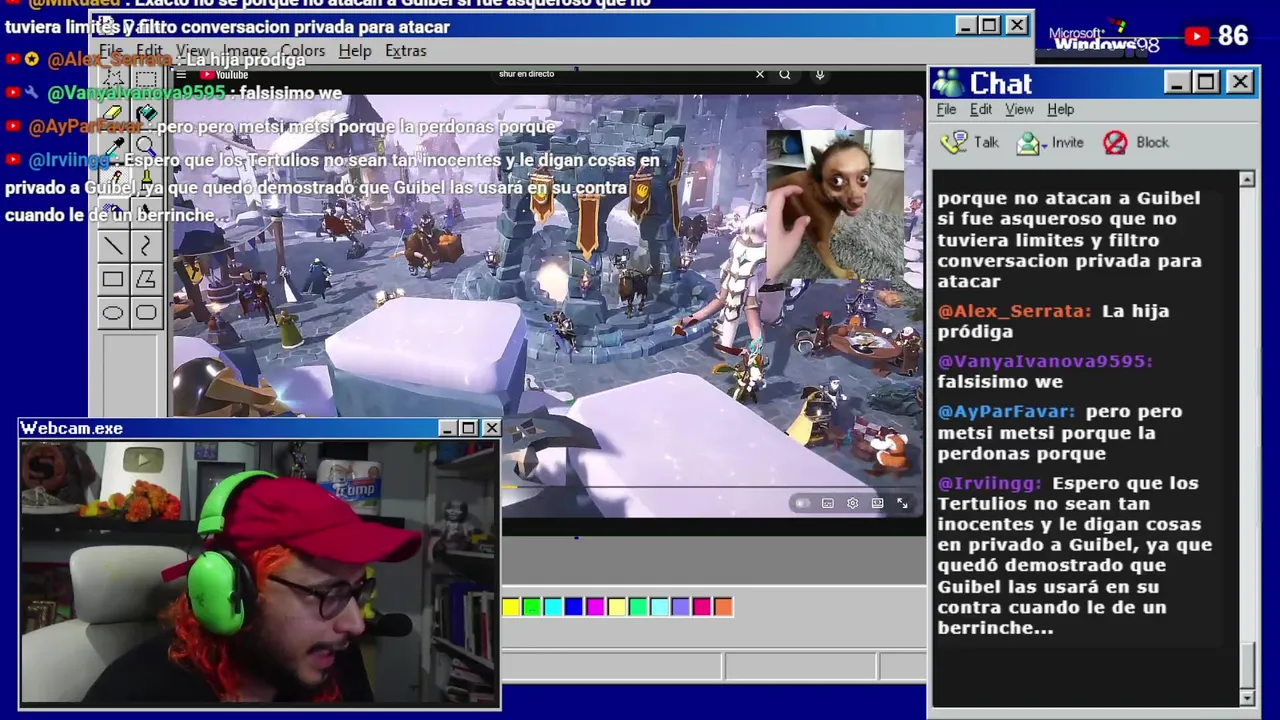Open the Extras menu in Paint

pyautogui.click(x=405, y=51)
